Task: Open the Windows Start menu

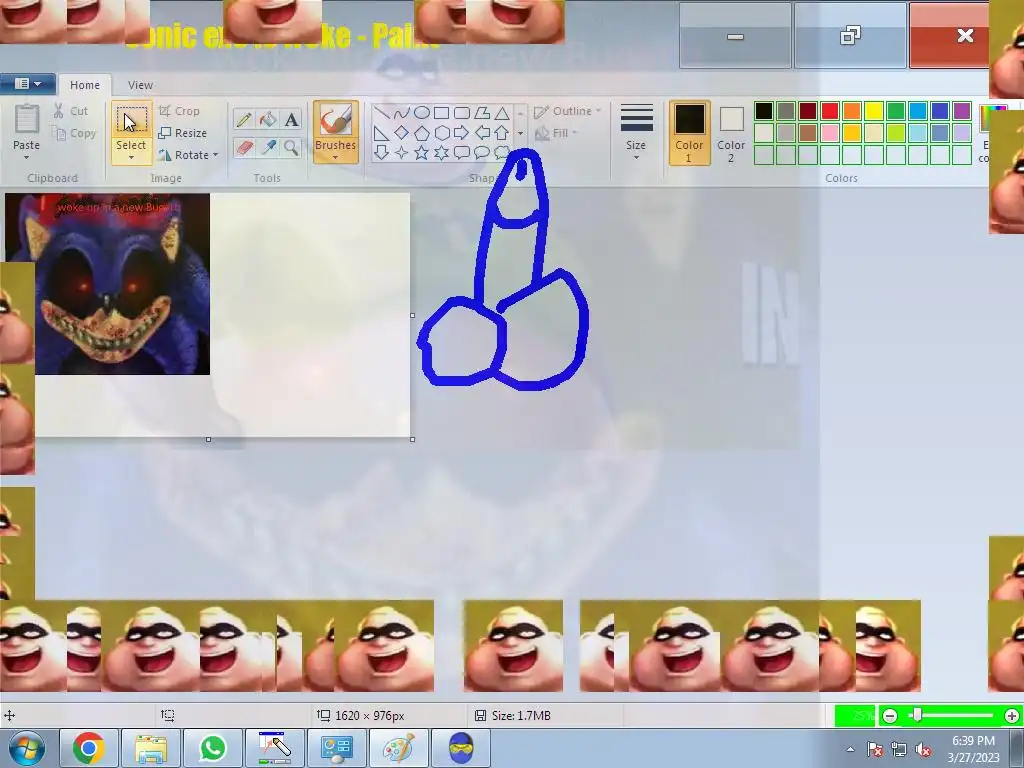Action: (26, 748)
